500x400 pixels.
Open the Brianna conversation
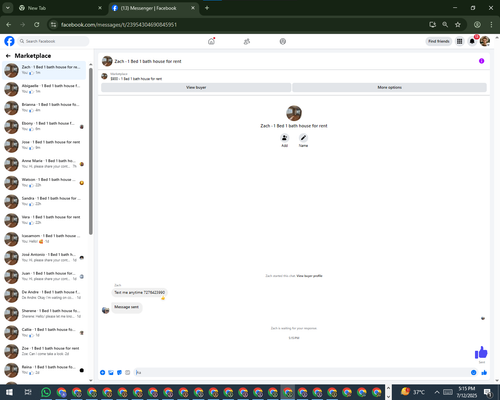(44, 107)
